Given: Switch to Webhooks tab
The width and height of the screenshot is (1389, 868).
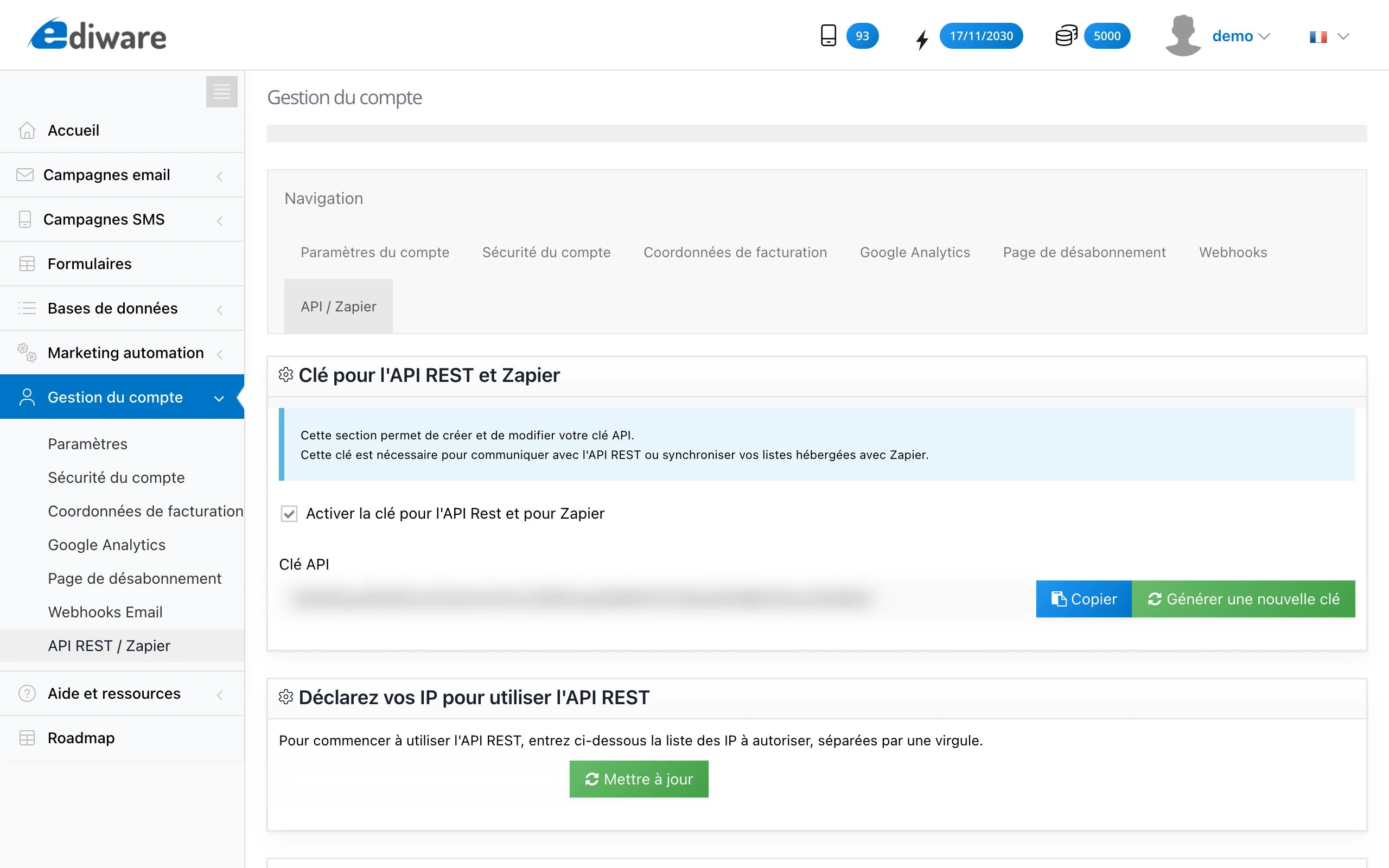Looking at the screenshot, I should pyautogui.click(x=1233, y=252).
